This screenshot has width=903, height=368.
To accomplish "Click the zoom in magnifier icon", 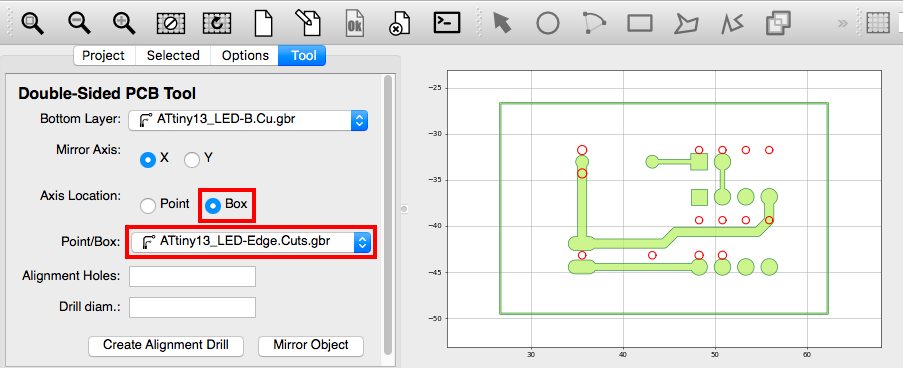I will tap(124, 23).
